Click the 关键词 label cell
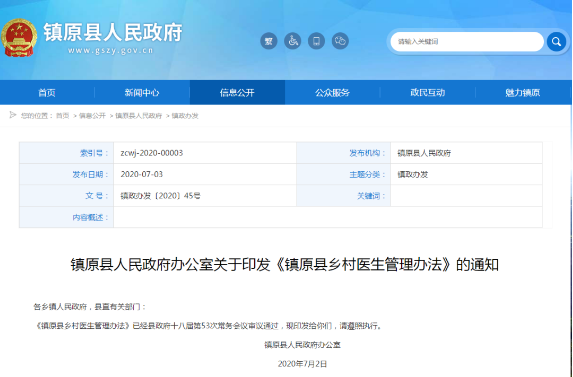Viewport: 573px width, 377px height. coord(344,196)
